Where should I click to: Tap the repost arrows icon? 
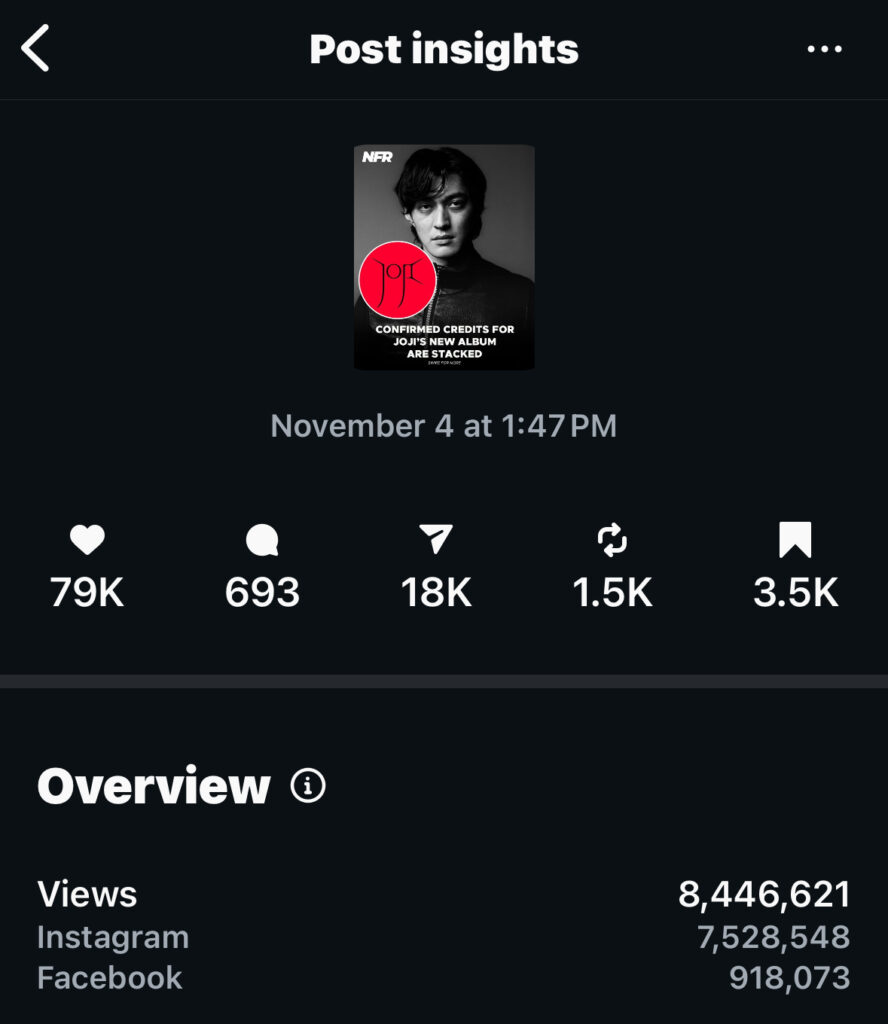(612, 541)
